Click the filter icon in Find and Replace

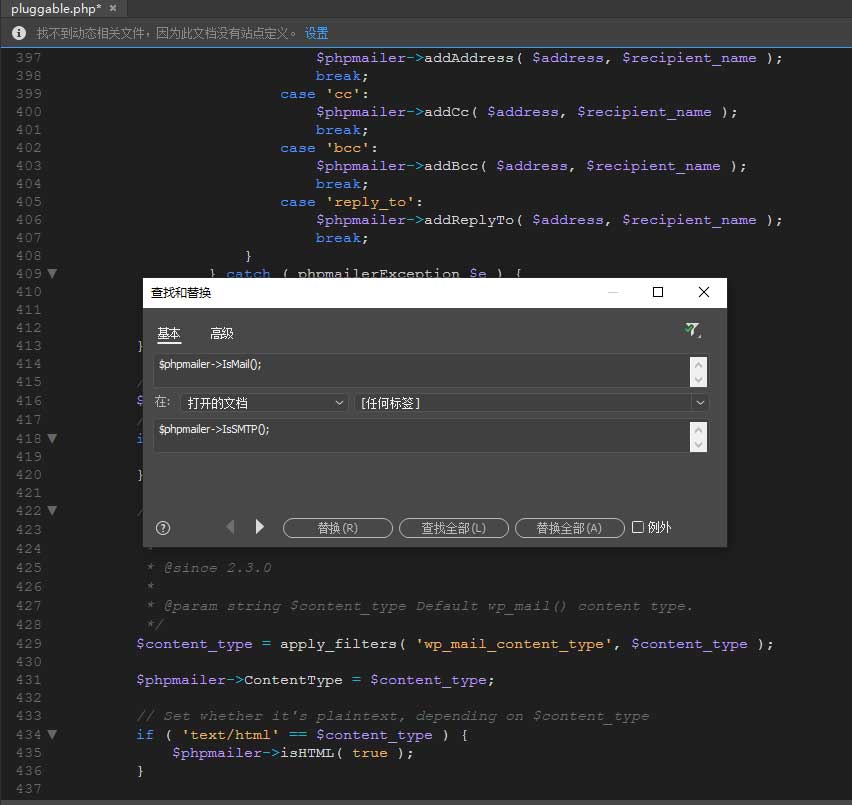(692, 331)
